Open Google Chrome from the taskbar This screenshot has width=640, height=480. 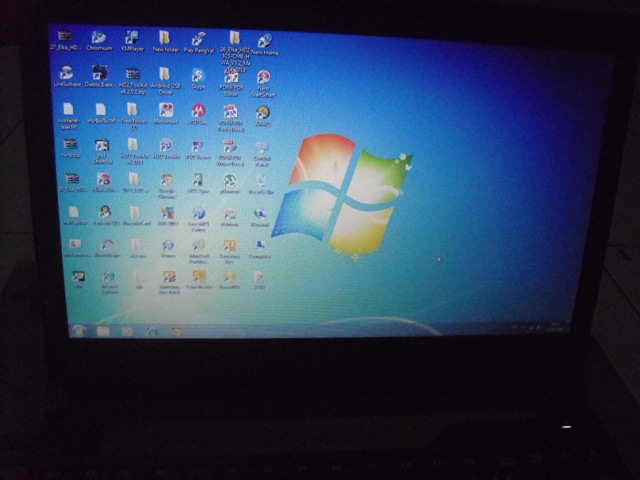click(176, 331)
